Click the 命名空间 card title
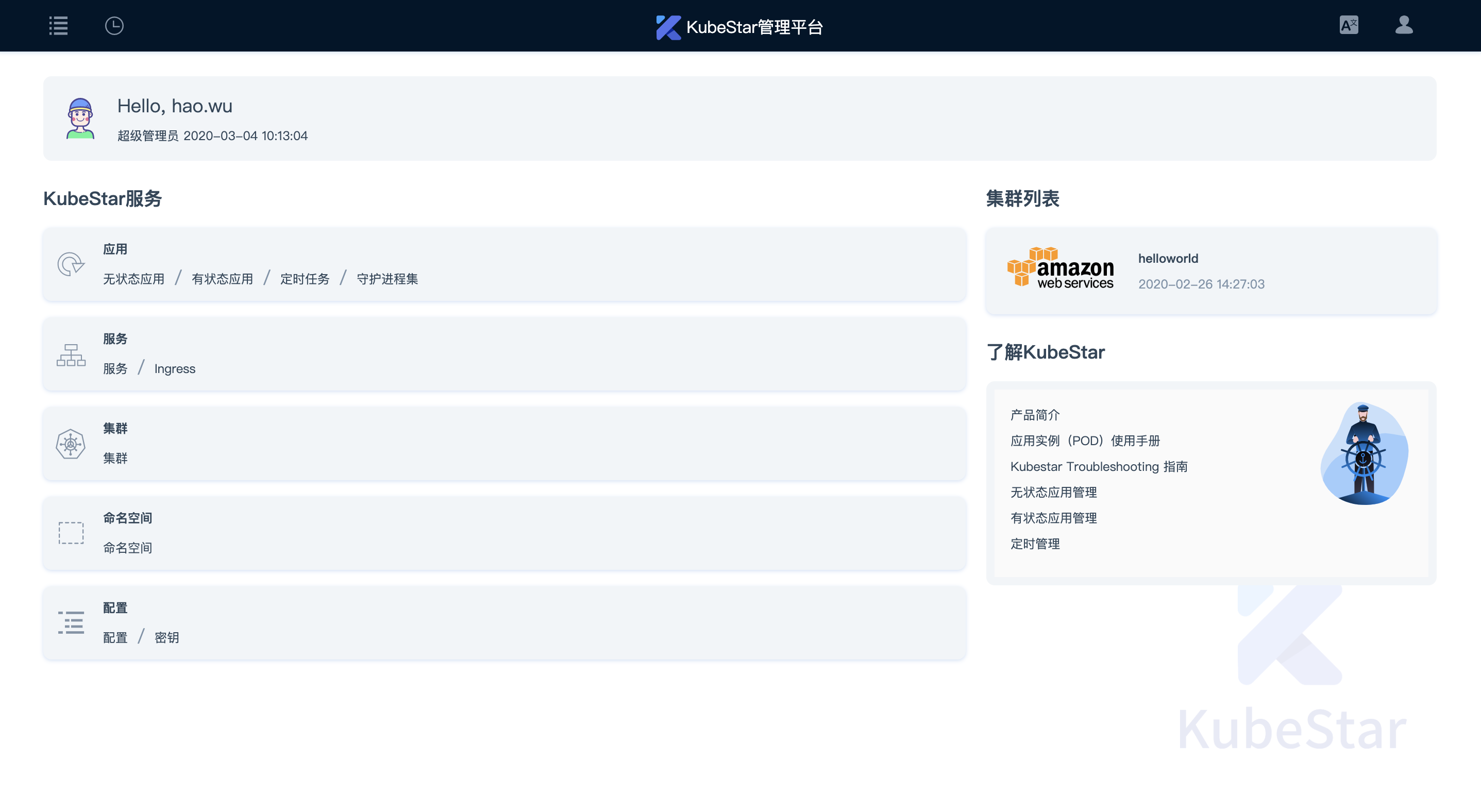 coord(128,518)
